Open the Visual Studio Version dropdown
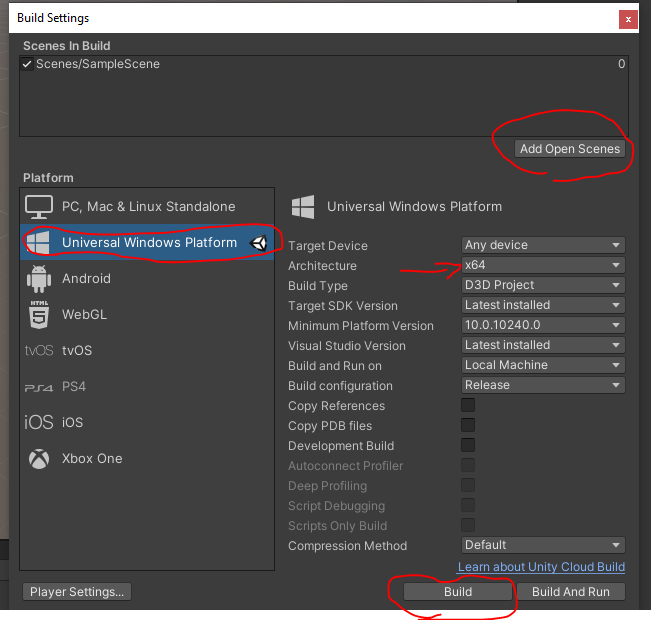651x620 pixels. 543,345
